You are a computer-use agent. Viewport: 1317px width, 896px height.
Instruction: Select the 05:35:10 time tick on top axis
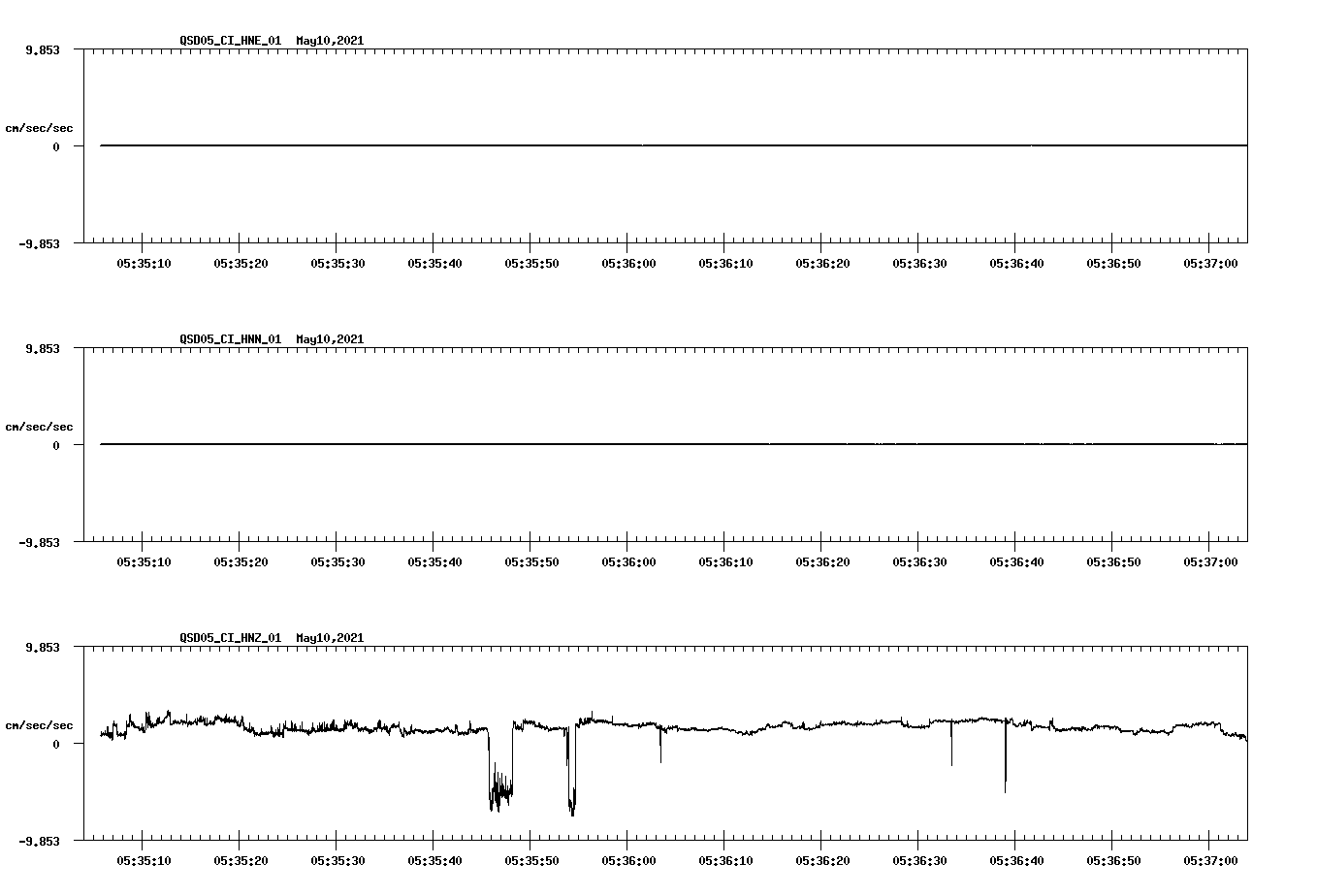(x=144, y=262)
